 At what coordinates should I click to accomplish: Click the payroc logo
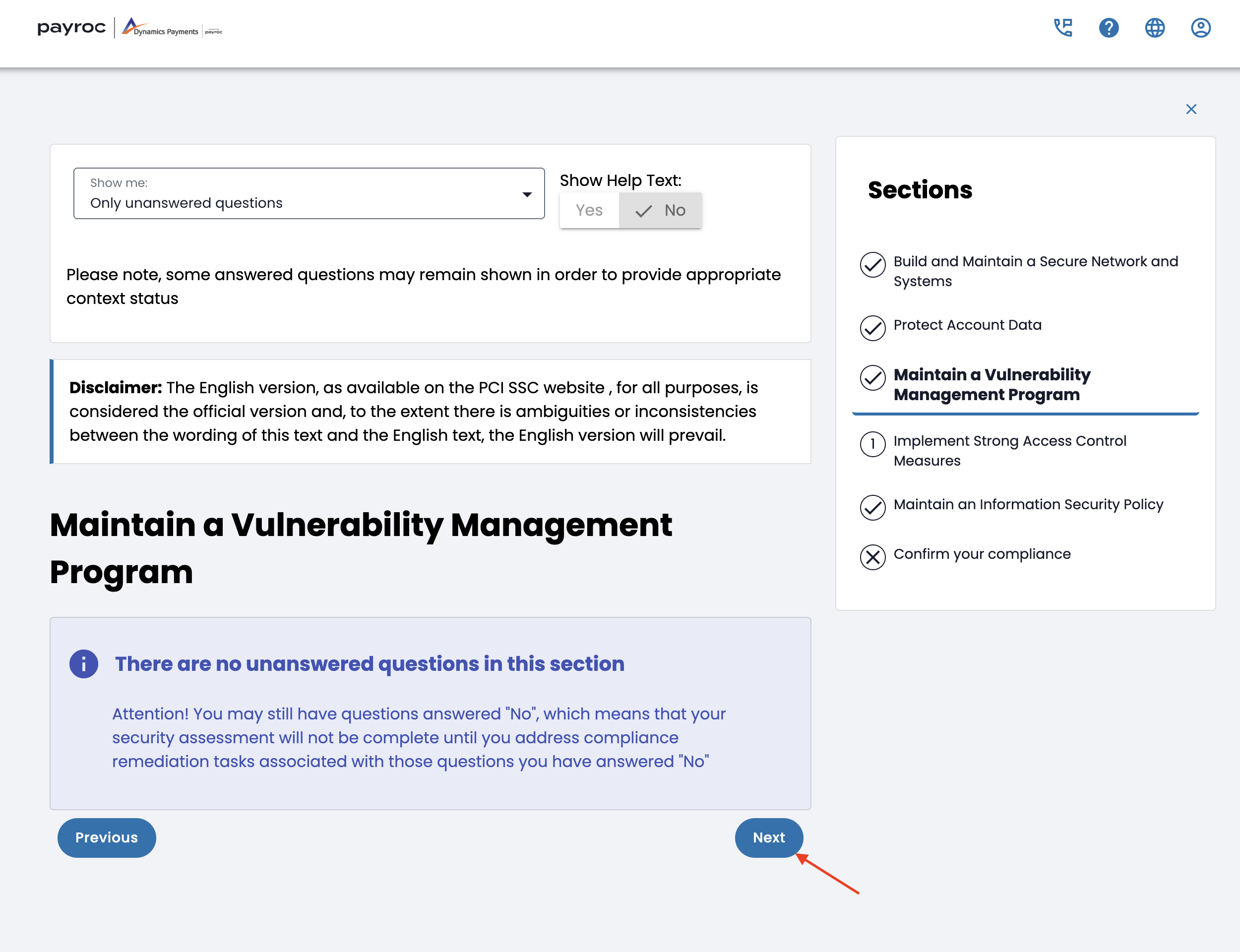71,27
